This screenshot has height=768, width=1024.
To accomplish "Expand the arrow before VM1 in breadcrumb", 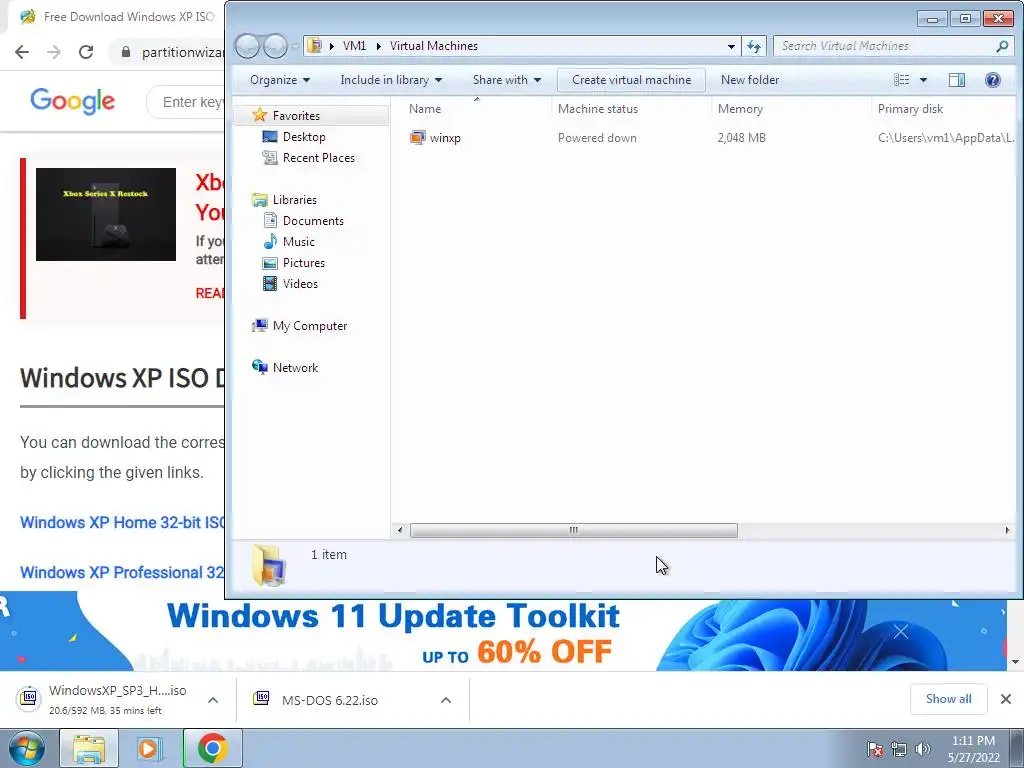I will 332,46.
